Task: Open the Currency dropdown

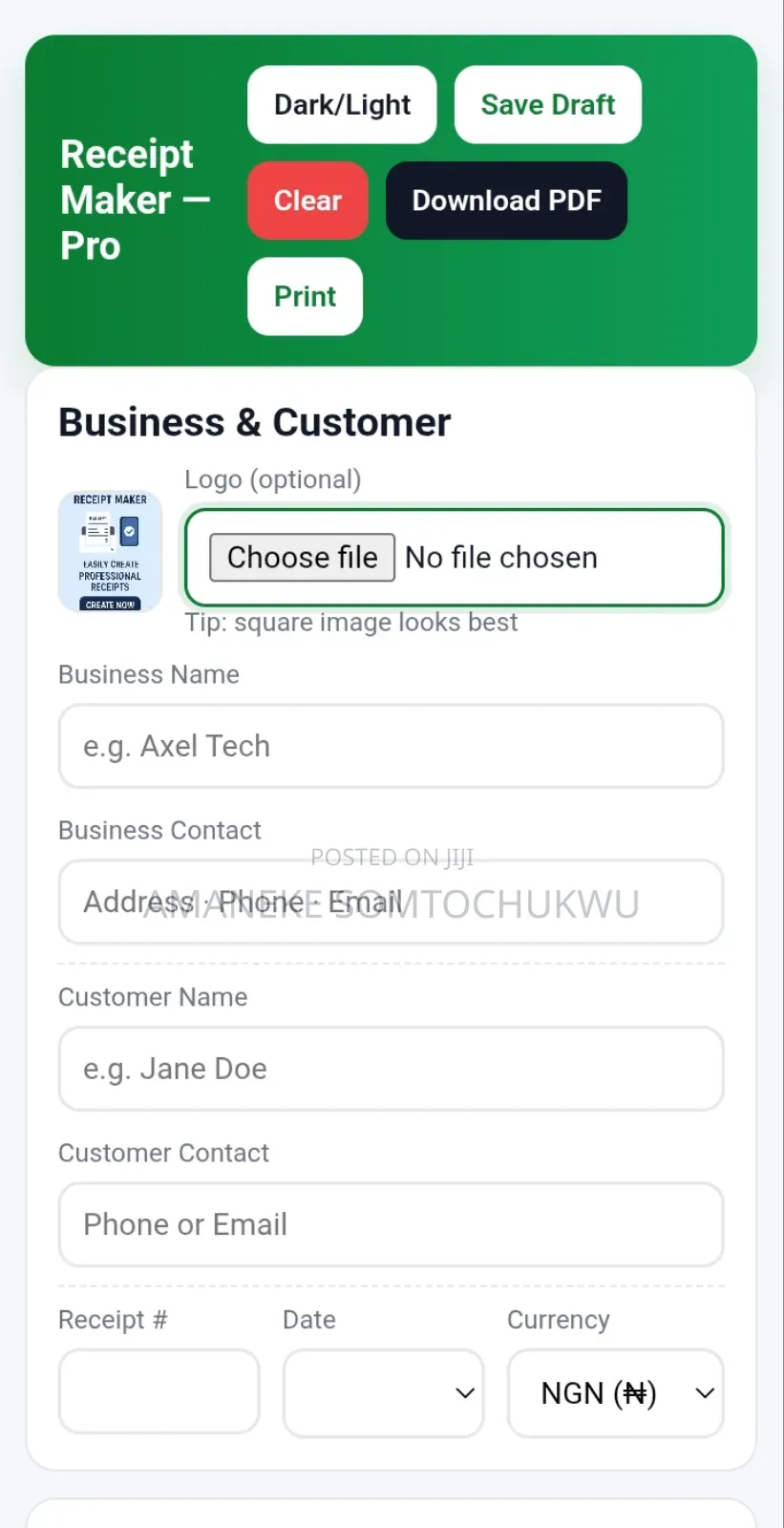Action: click(x=614, y=1392)
